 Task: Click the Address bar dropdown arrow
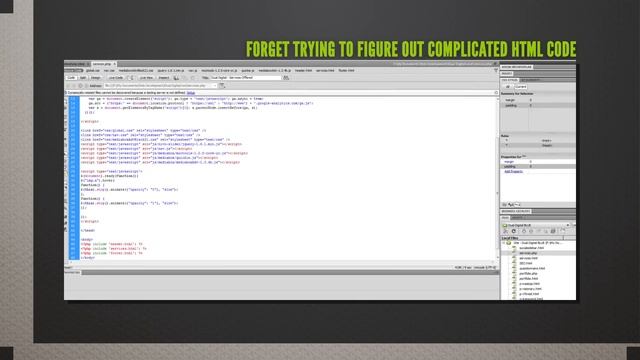[215, 86]
